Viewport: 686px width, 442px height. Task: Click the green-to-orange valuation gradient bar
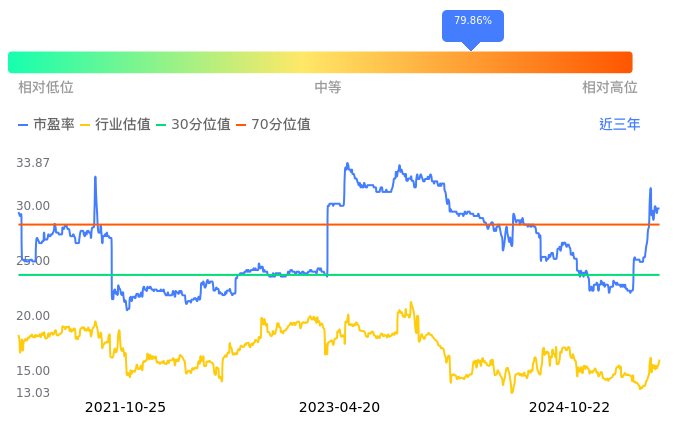320,62
